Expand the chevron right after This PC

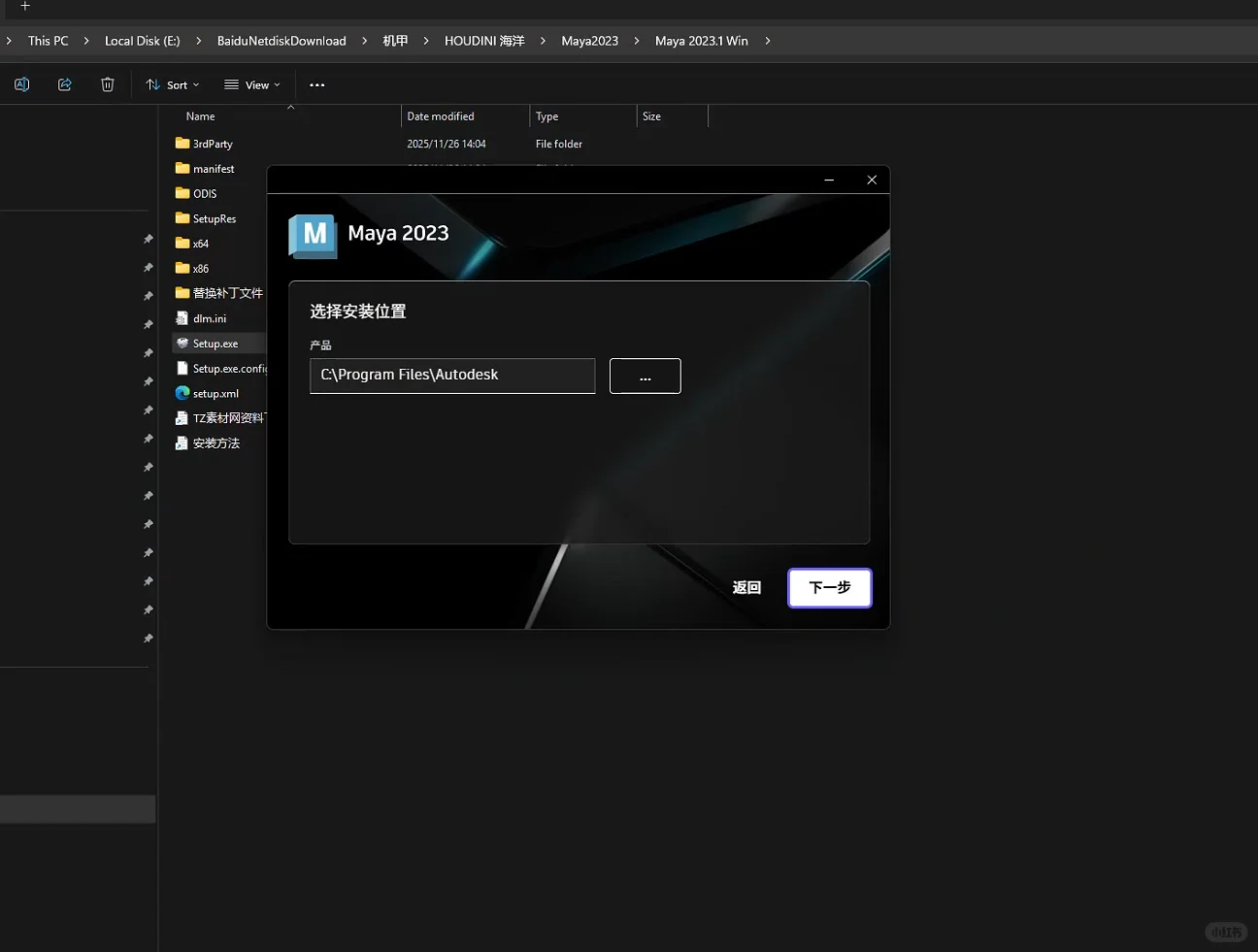point(86,41)
